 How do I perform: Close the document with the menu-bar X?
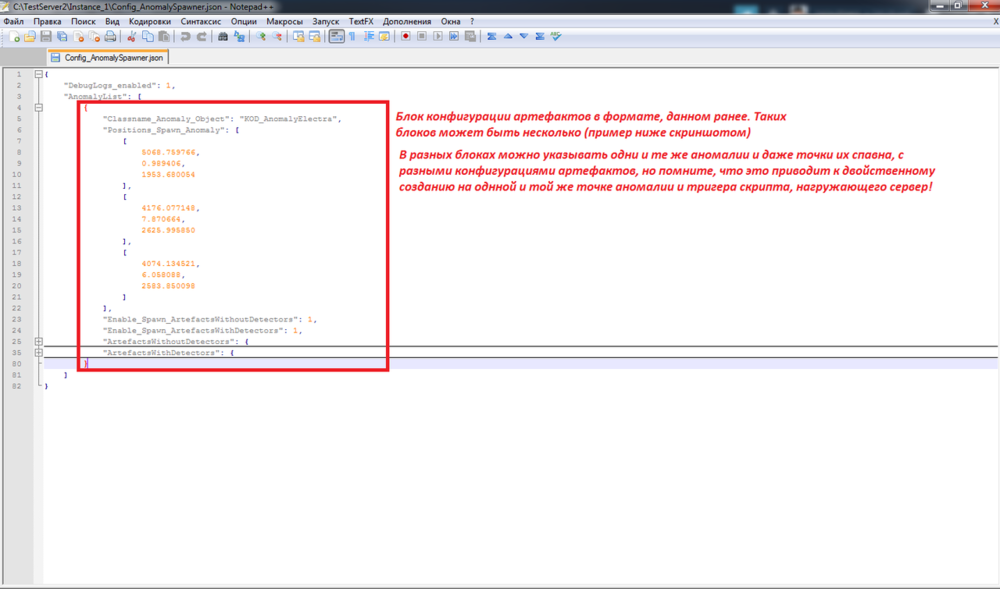(x=995, y=21)
